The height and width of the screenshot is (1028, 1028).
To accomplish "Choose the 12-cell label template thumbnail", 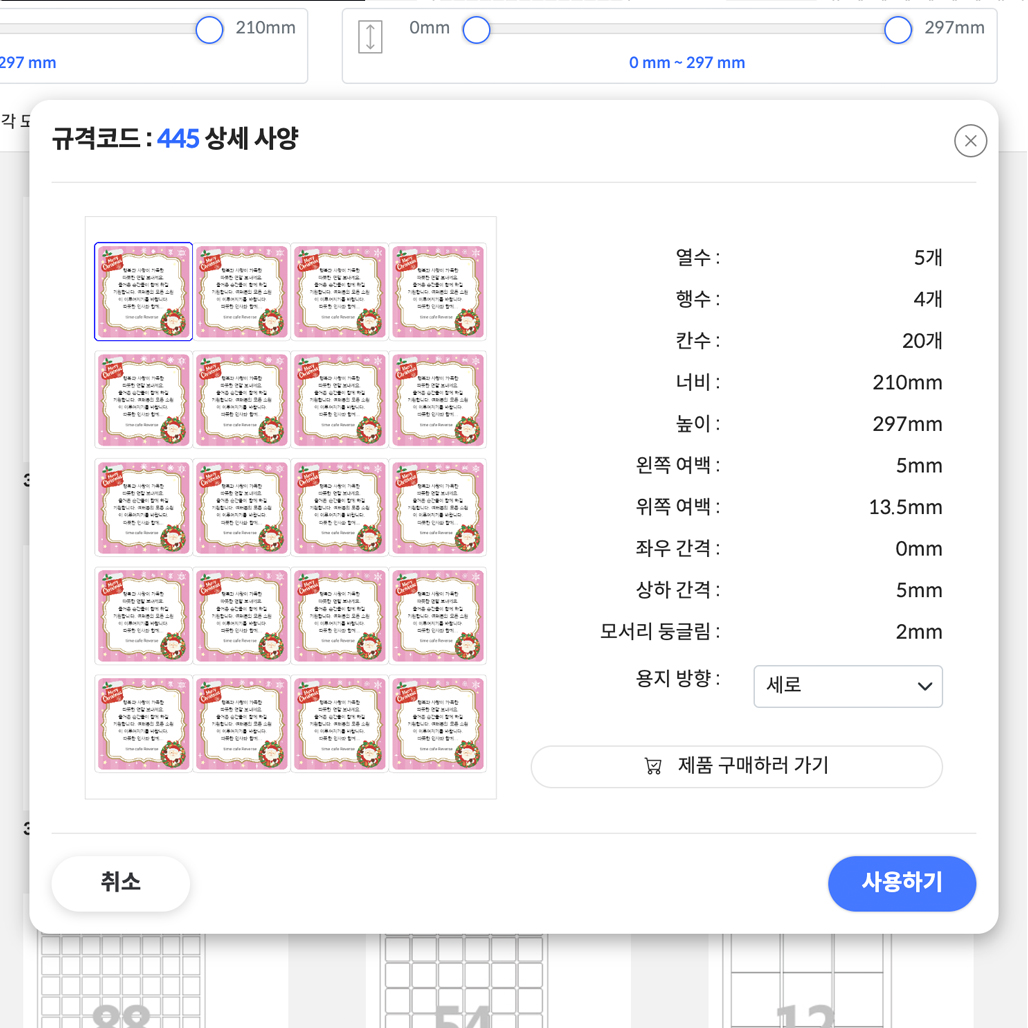I will point(806,981).
